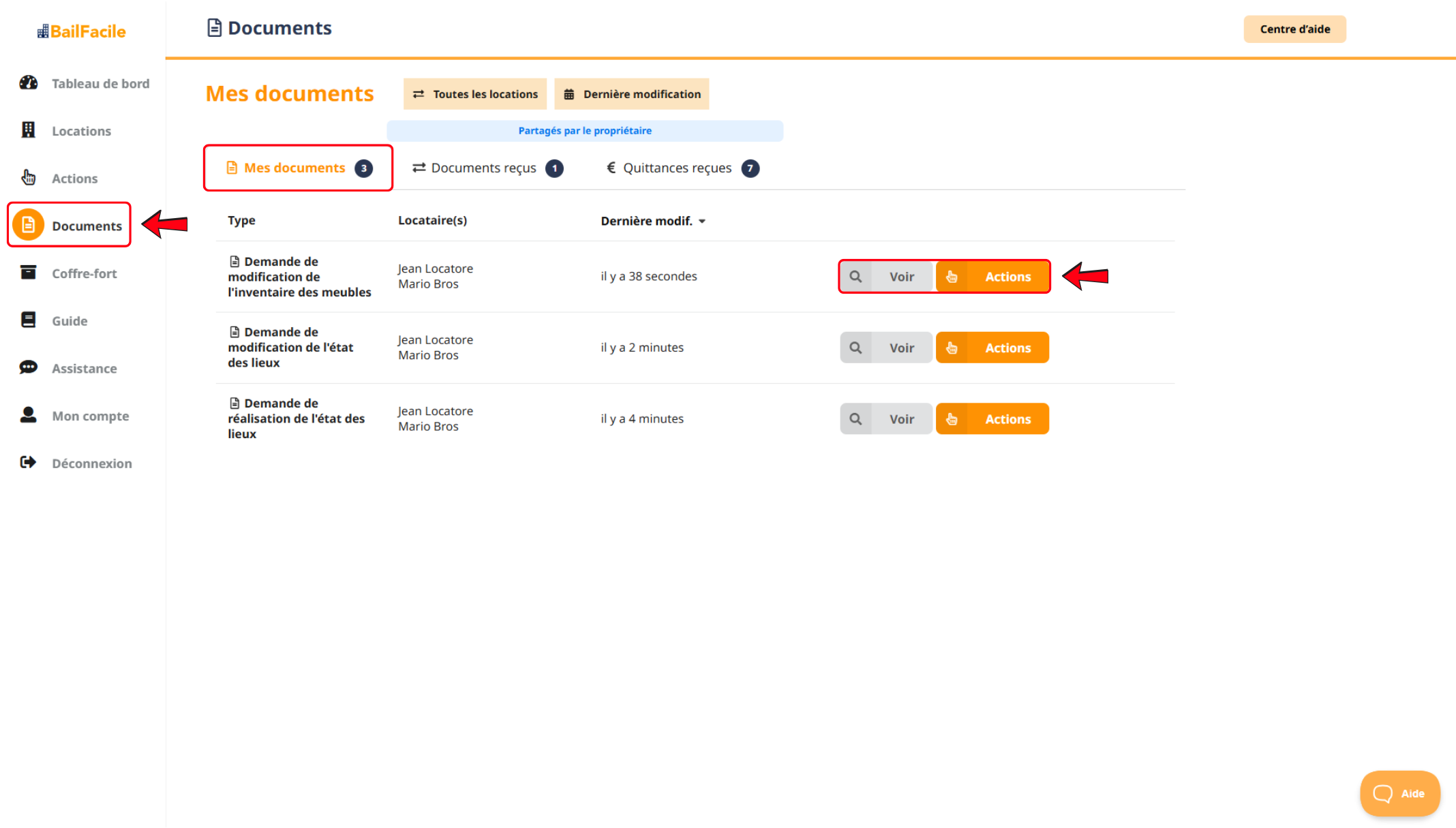Click the Assistance chat bubble icon
The height and width of the screenshot is (828, 1456).
[x=28, y=368]
